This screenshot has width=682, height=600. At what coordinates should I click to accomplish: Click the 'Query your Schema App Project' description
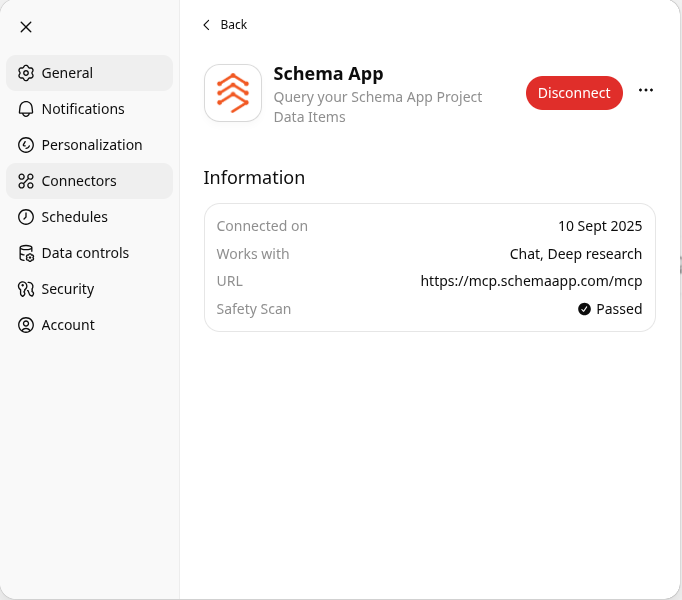click(x=378, y=97)
